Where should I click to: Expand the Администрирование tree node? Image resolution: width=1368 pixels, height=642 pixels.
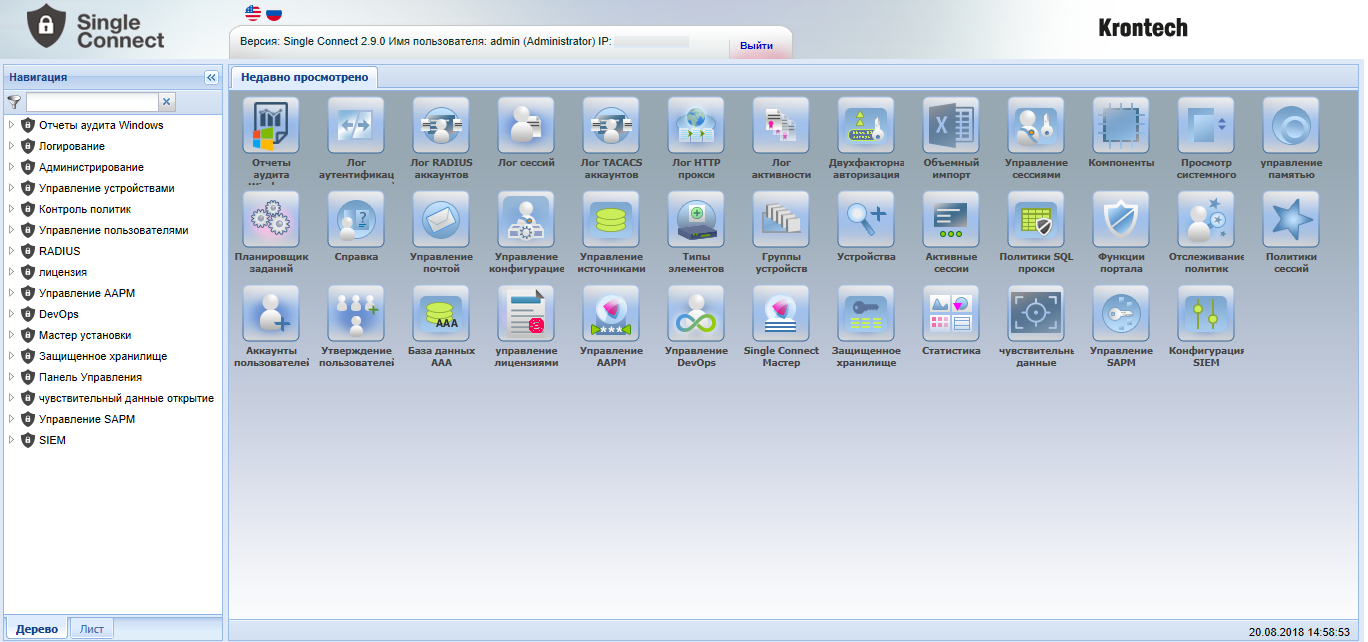click(x=11, y=167)
